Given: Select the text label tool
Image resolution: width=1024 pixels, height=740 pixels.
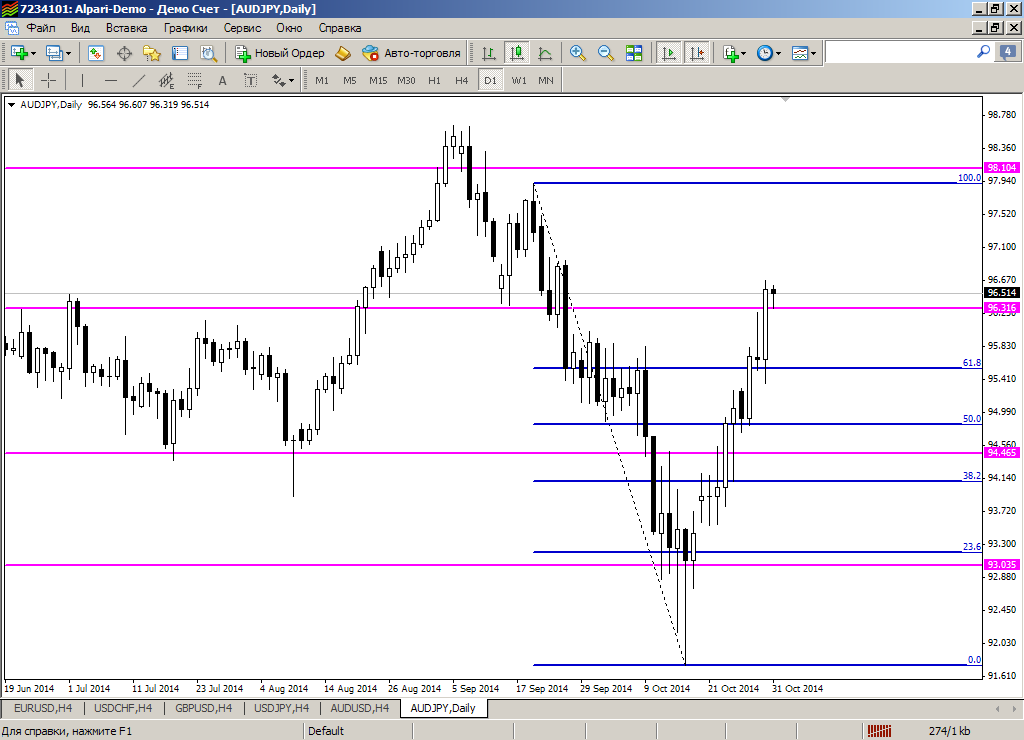Looking at the screenshot, I should tap(251, 80).
